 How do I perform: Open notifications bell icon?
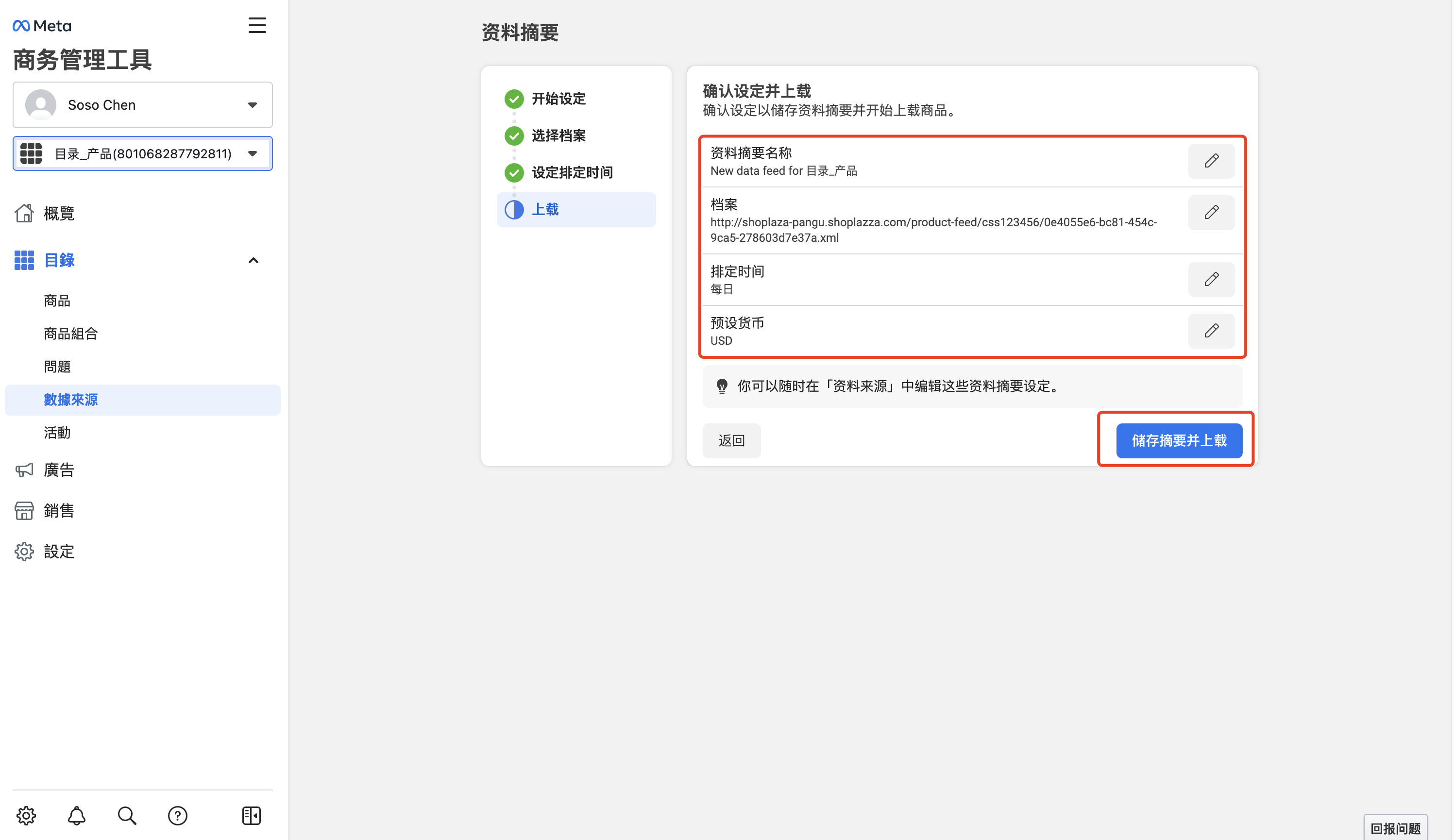pos(77,815)
